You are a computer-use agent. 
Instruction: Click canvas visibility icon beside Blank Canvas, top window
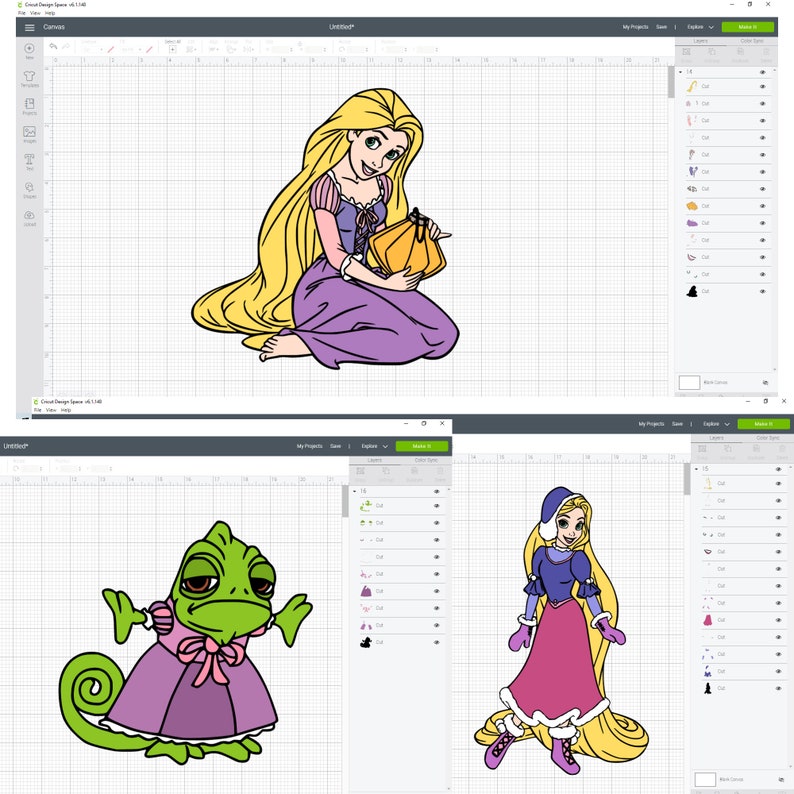pos(765,382)
